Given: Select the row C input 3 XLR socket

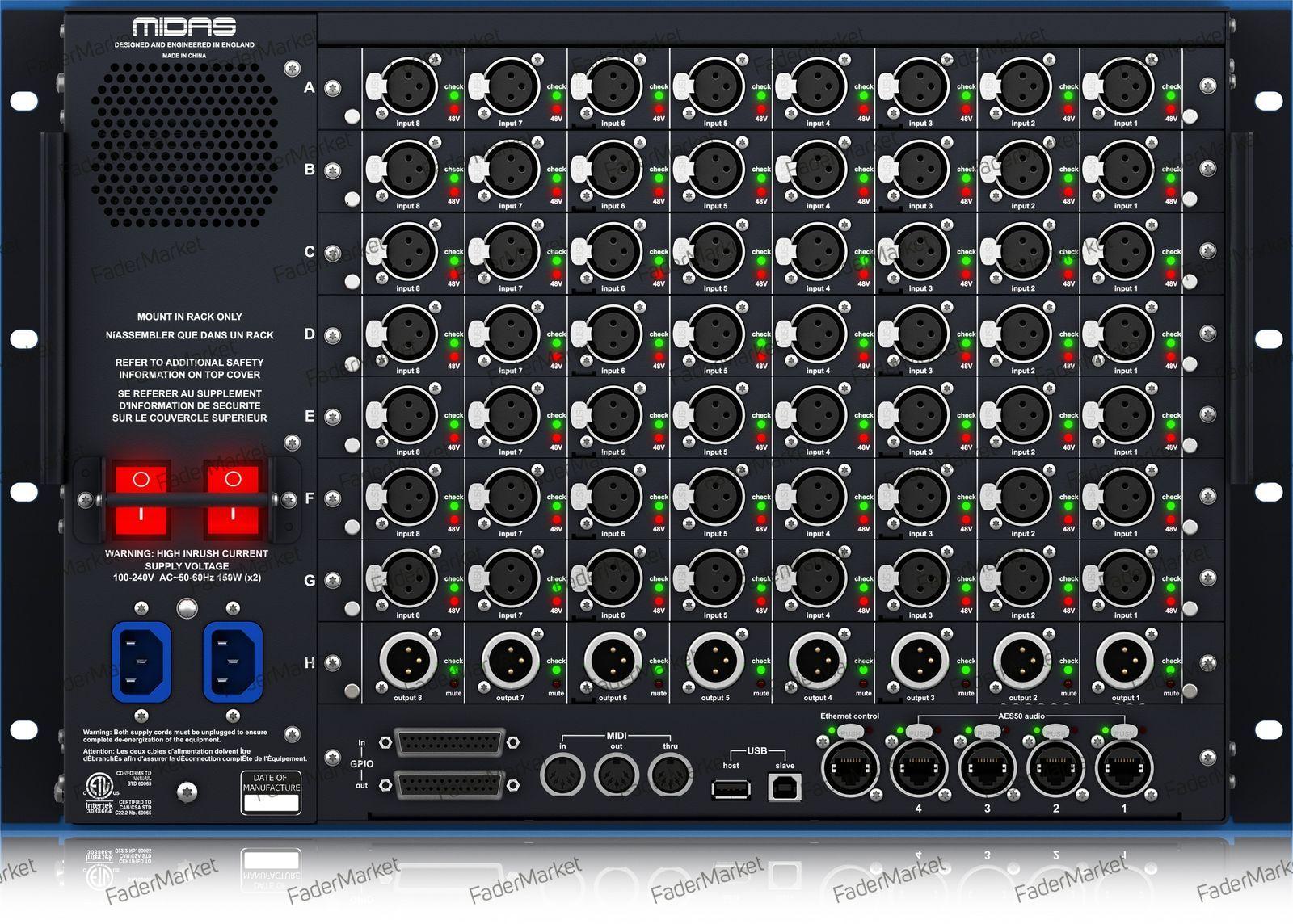Looking at the screenshot, I should (x=920, y=251).
